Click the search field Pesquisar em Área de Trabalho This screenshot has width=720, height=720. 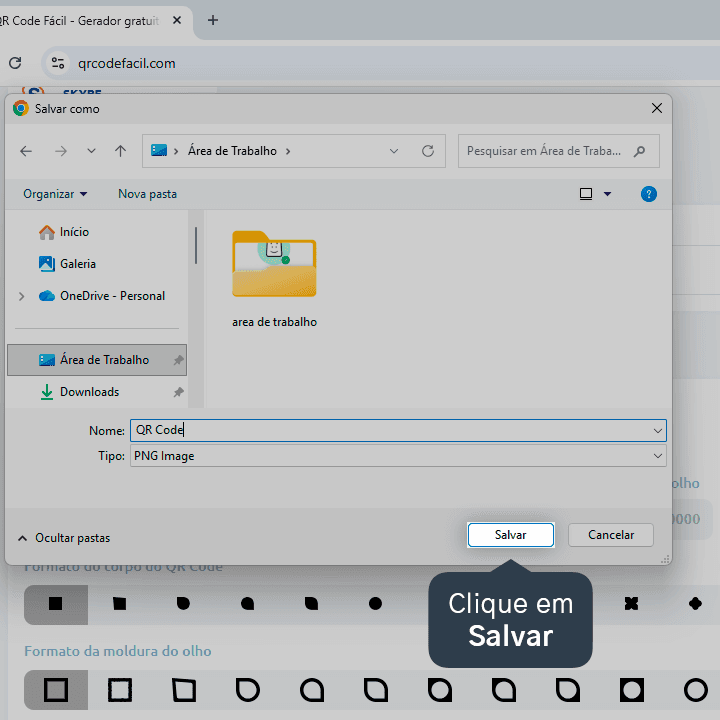(x=558, y=151)
